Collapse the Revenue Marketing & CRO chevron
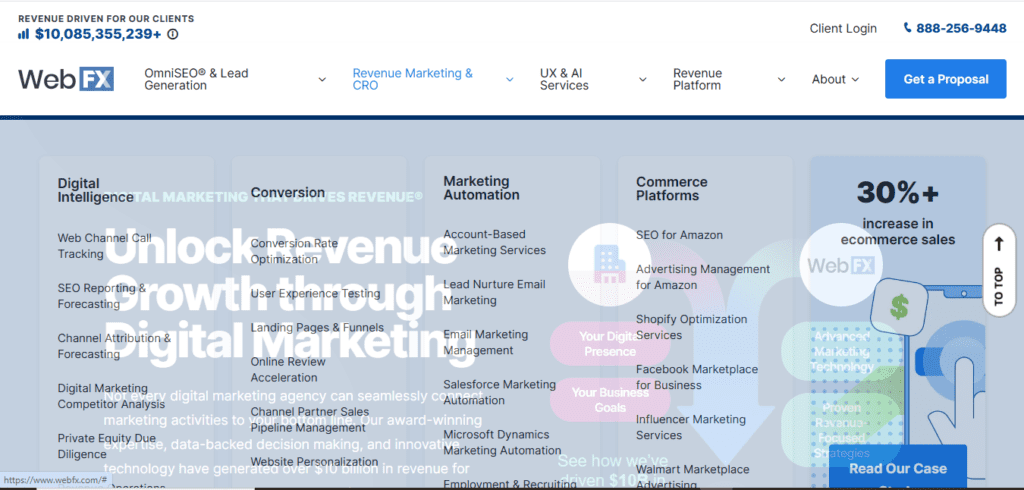 (x=510, y=80)
